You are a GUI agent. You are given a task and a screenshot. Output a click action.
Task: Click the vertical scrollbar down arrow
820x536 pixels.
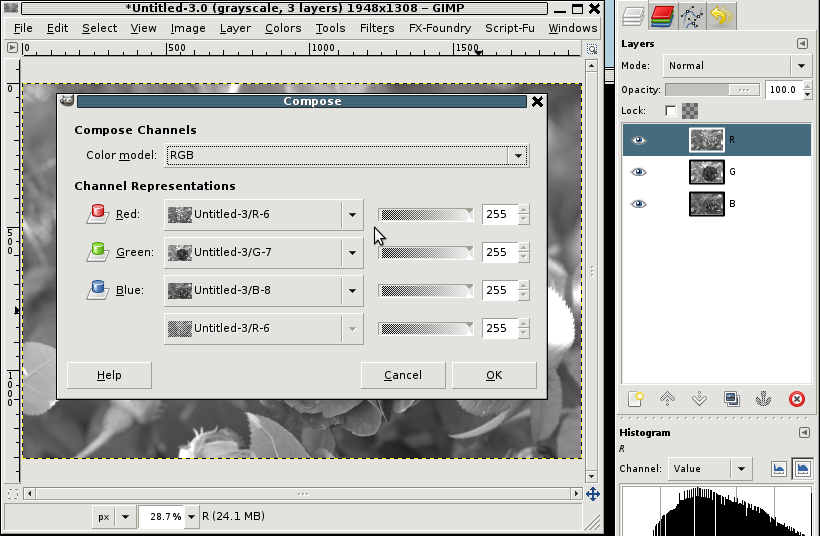(591, 476)
